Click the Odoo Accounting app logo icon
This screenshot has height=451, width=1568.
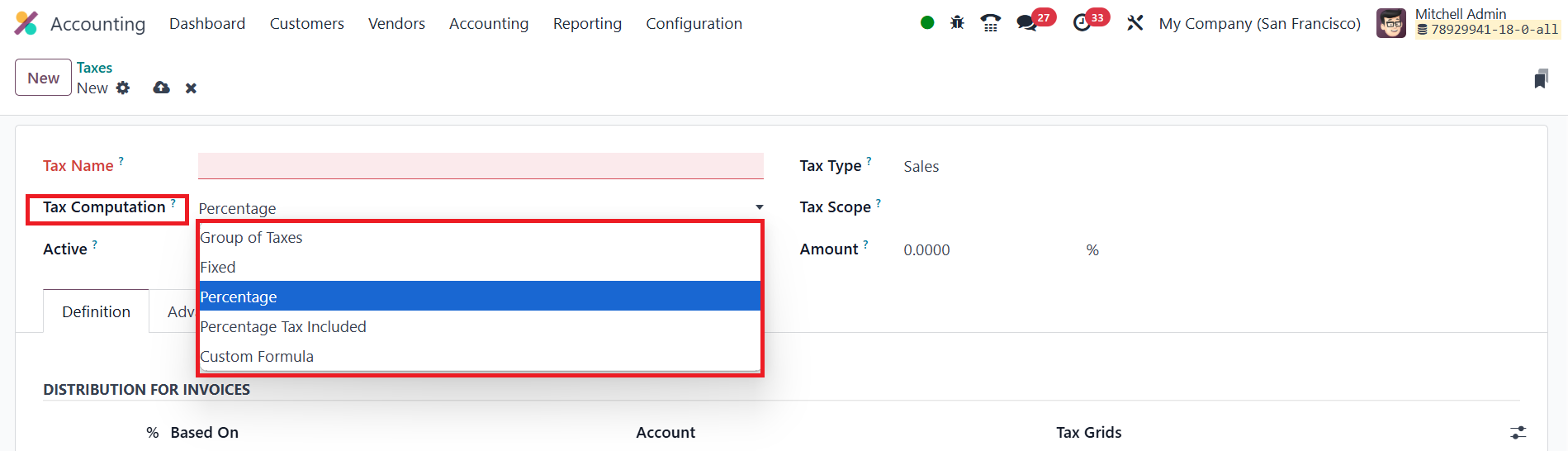[x=26, y=23]
